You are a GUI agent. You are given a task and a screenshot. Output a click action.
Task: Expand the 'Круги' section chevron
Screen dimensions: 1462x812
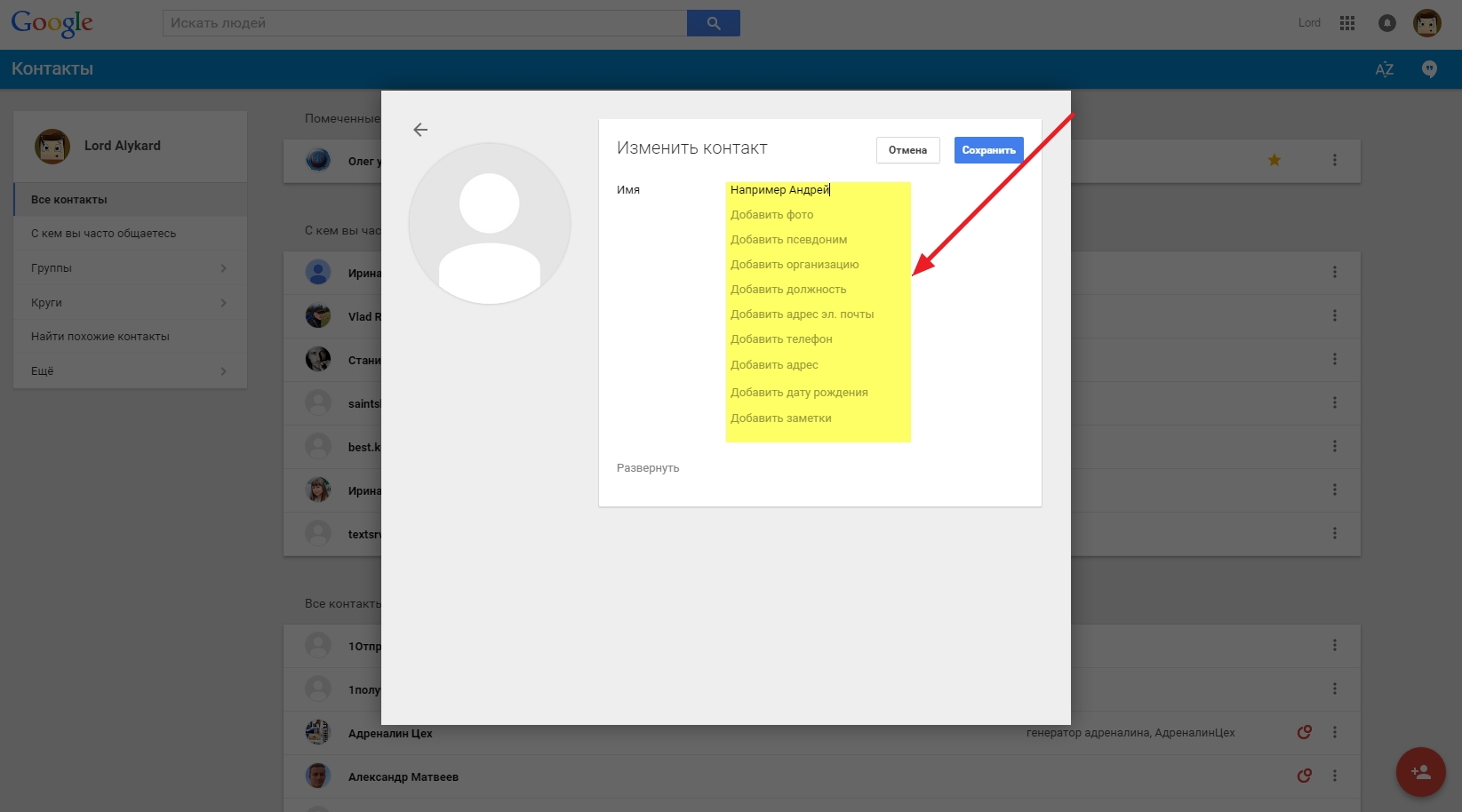[x=223, y=303]
